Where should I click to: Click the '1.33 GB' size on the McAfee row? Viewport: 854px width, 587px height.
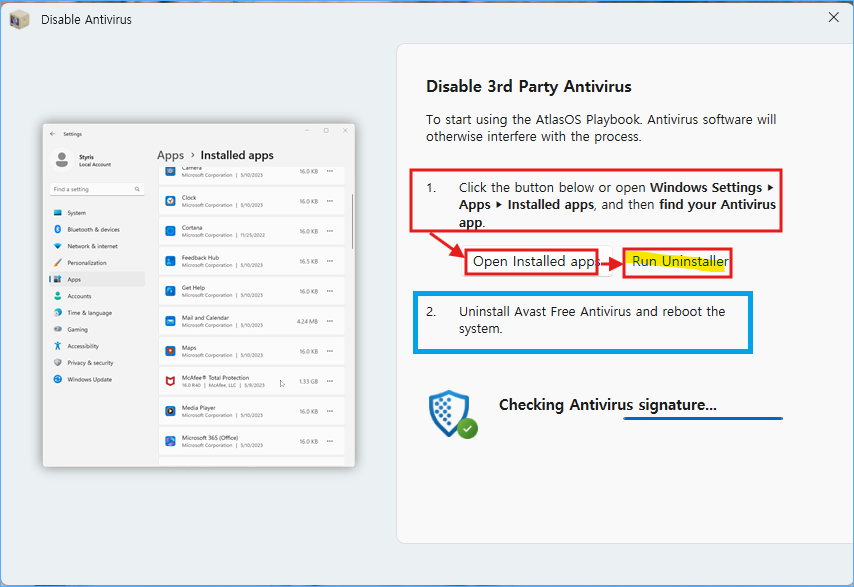point(308,381)
